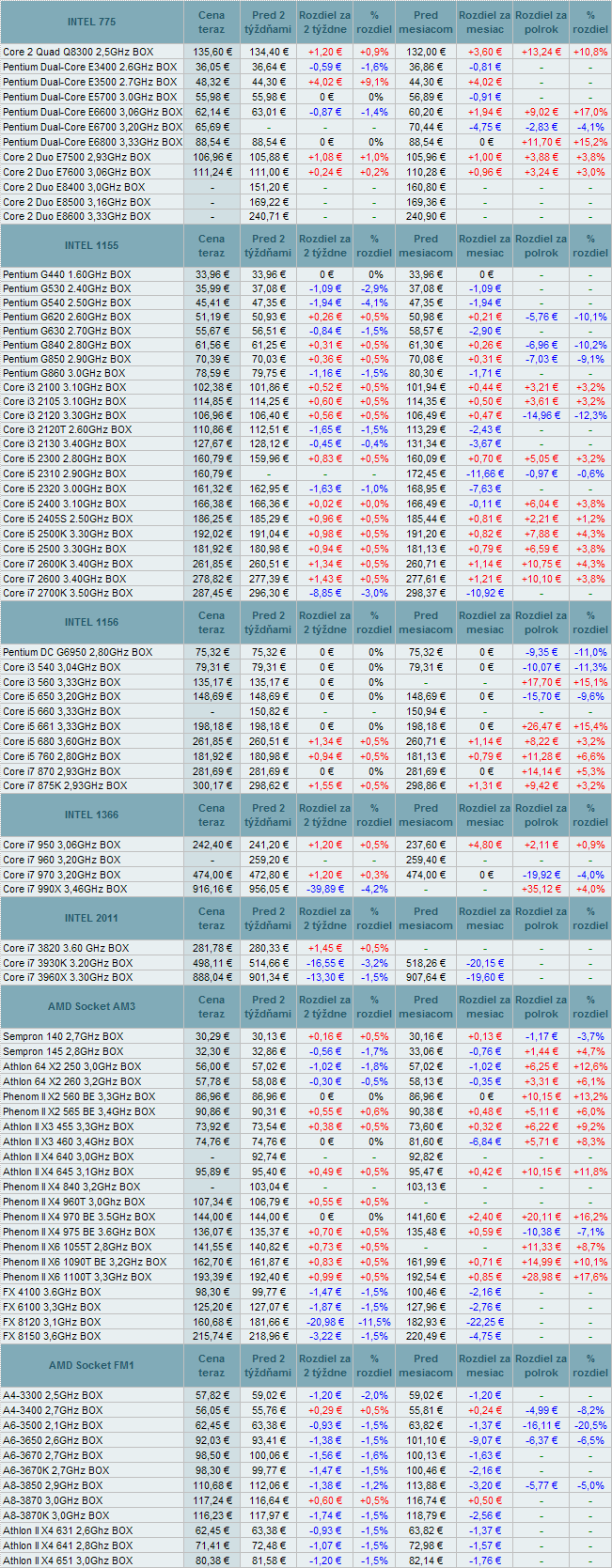Click '+17,6%' in Phenom II X6 1100T row
Image resolution: width=612 pixels, height=1568 pixels.
(590, 1277)
